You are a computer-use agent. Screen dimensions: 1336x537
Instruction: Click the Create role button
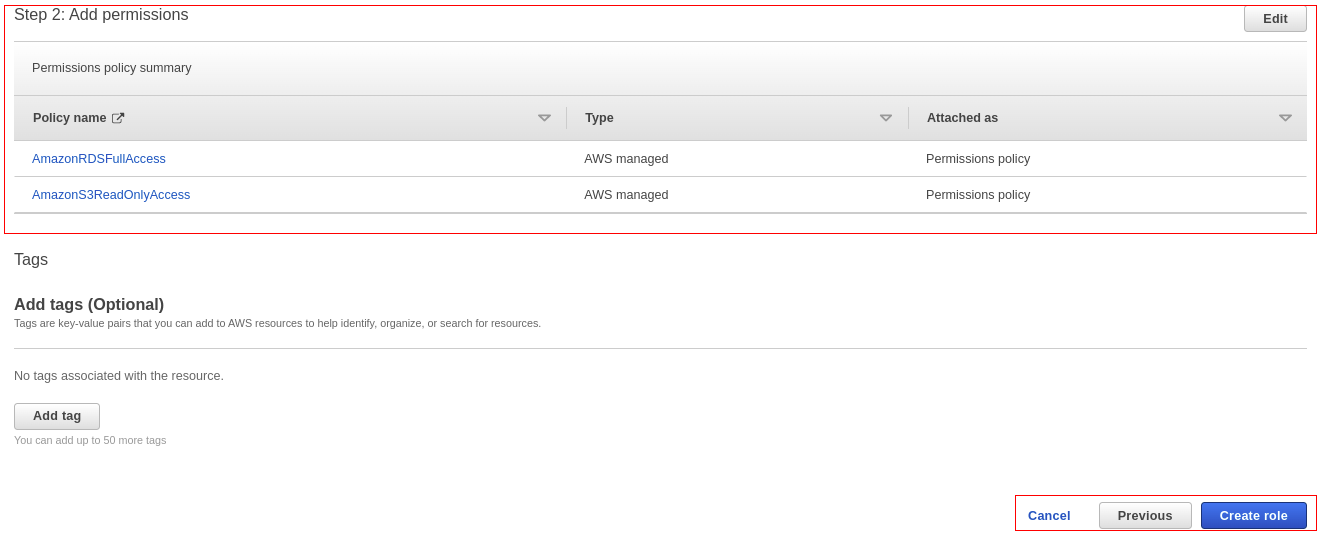click(x=1253, y=516)
